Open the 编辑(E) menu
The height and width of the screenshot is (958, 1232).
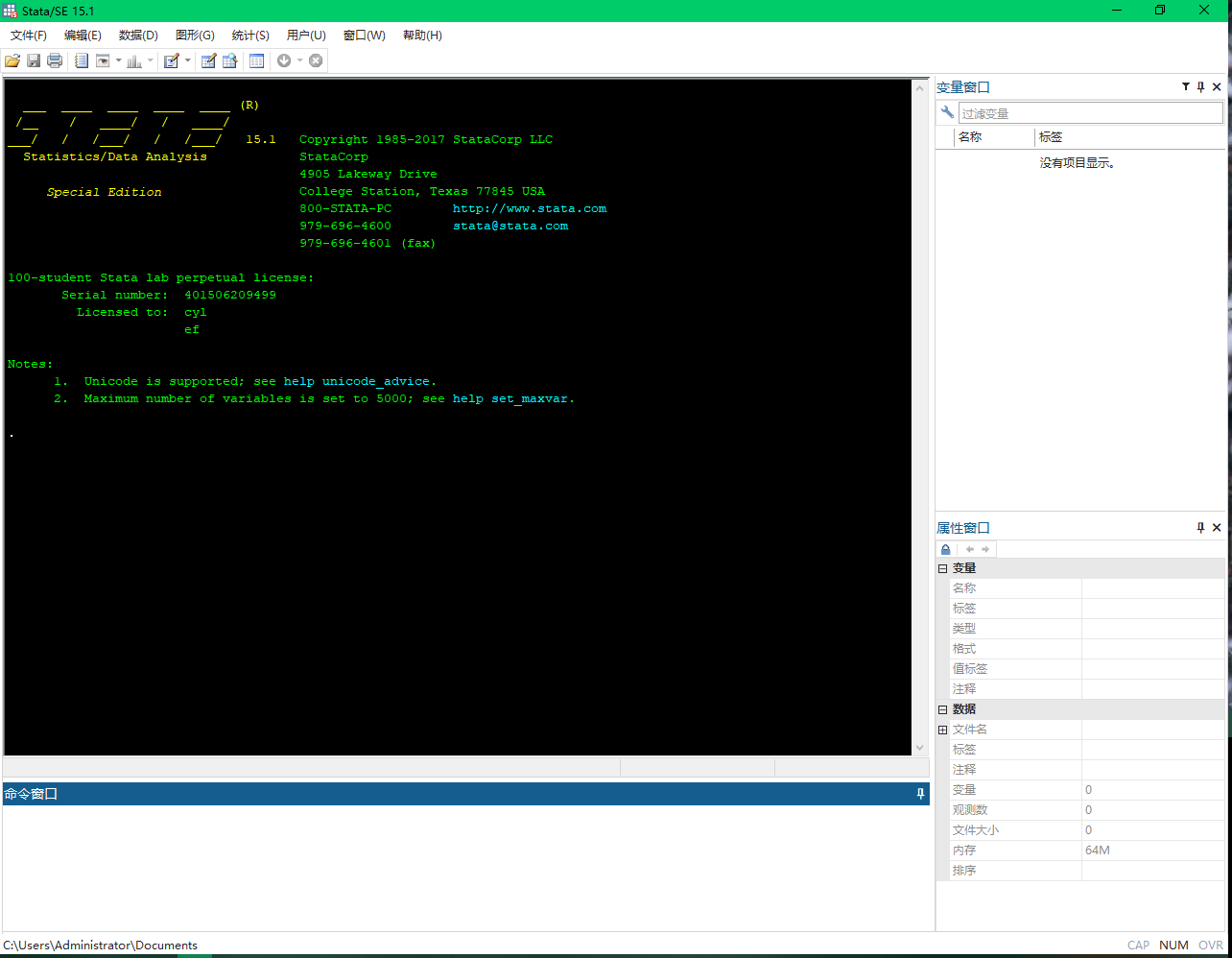click(x=83, y=36)
